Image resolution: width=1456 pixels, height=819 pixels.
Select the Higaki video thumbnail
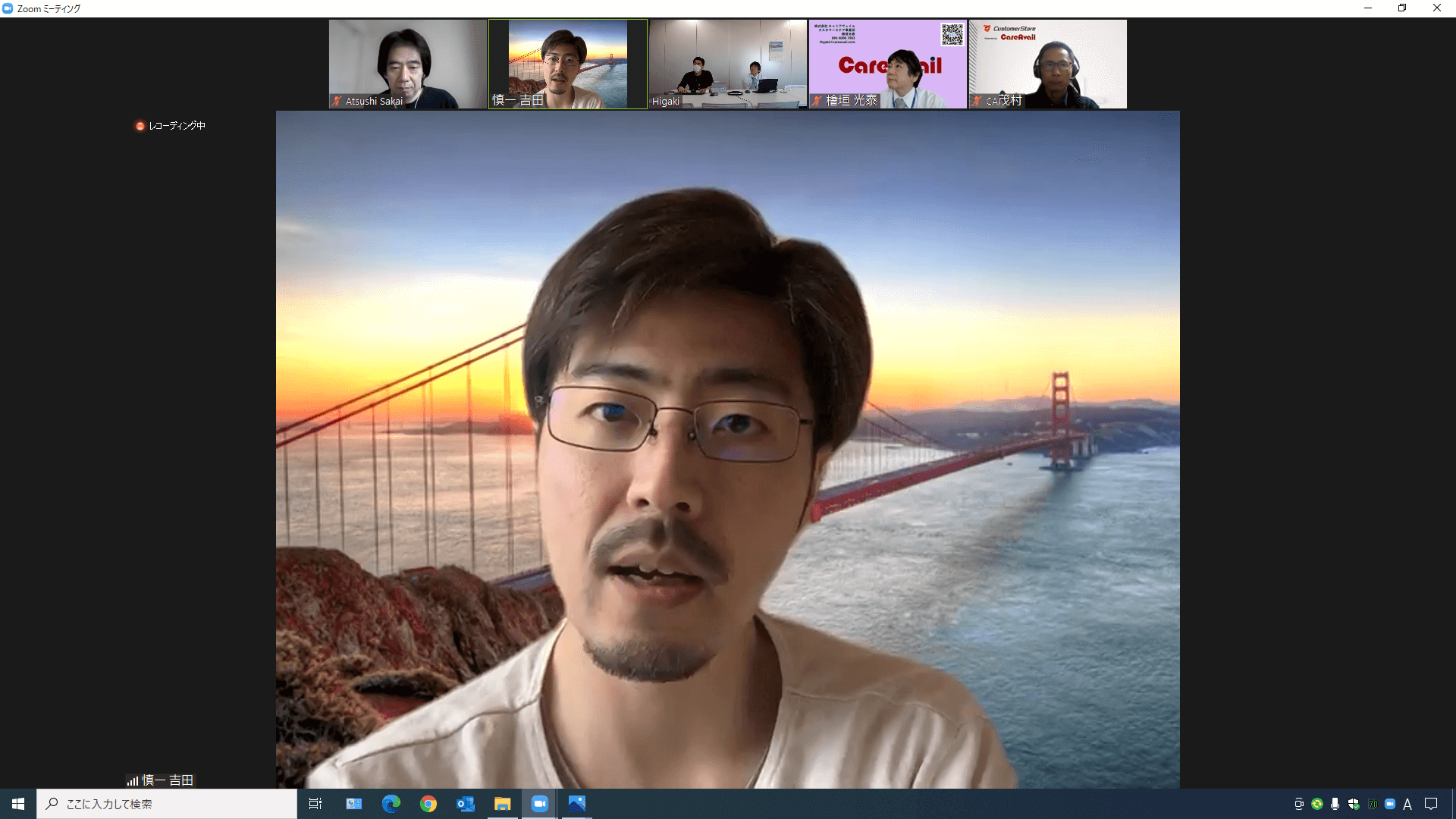tap(728, 64)
